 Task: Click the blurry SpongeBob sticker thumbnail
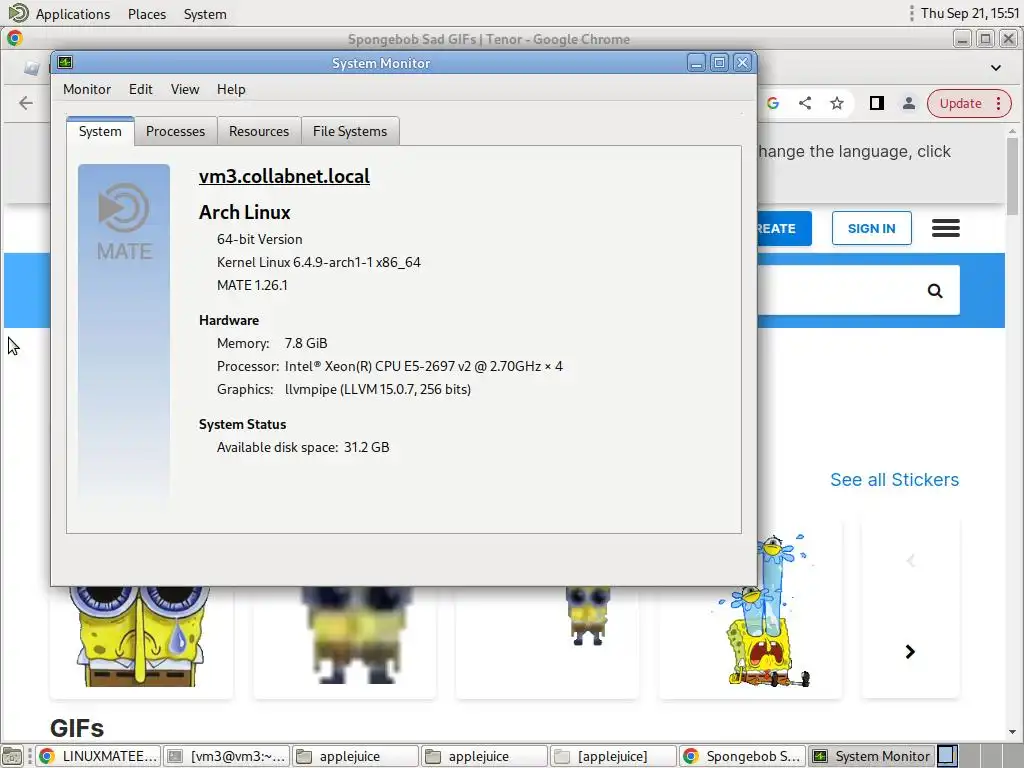(344, 642)
